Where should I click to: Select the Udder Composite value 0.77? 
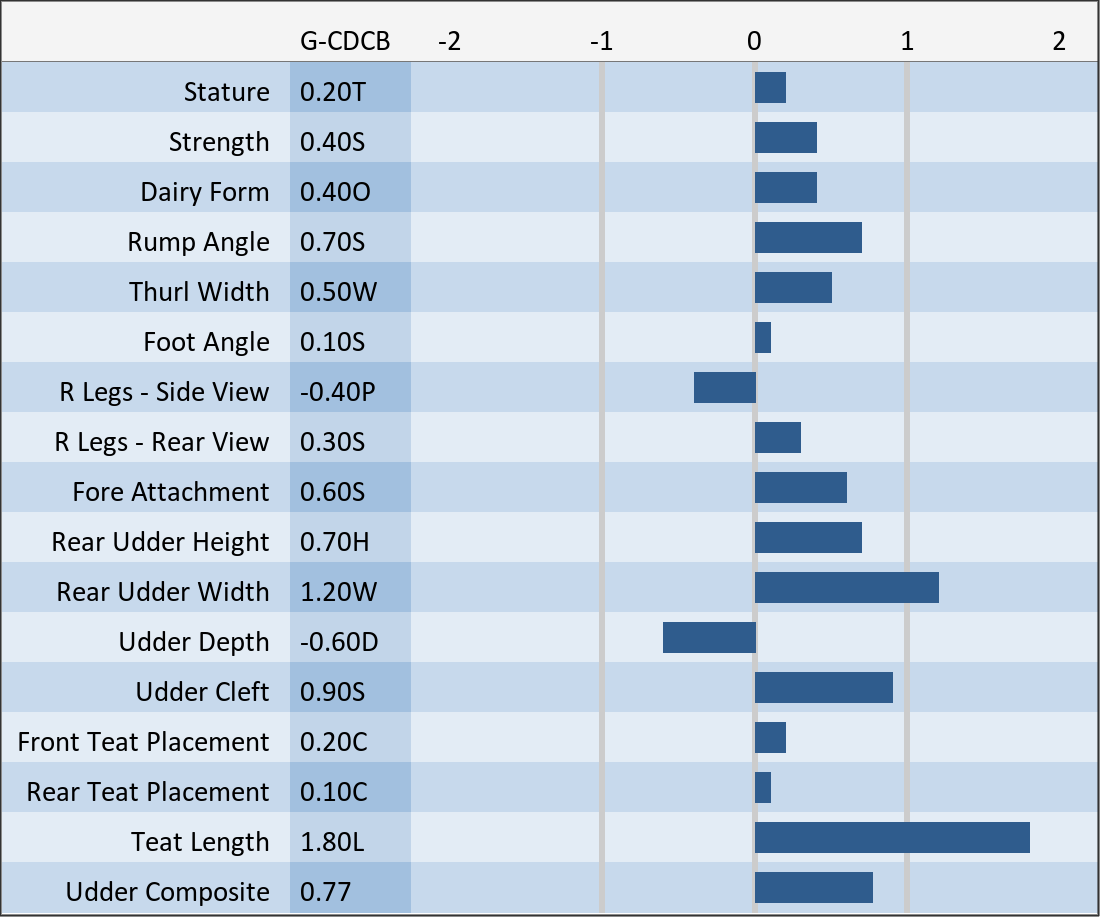[326, 892]
